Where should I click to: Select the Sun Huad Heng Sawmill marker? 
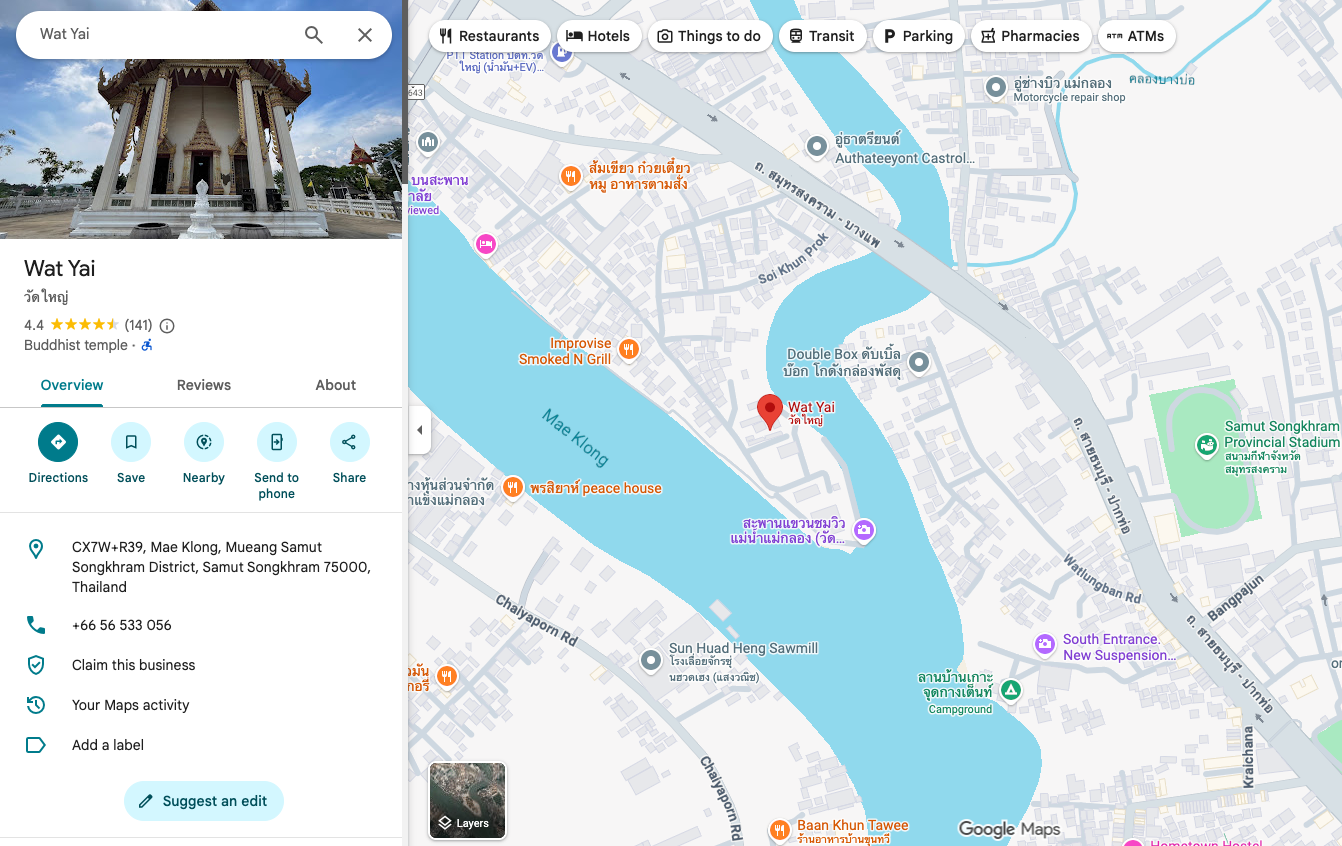(651, 660)
